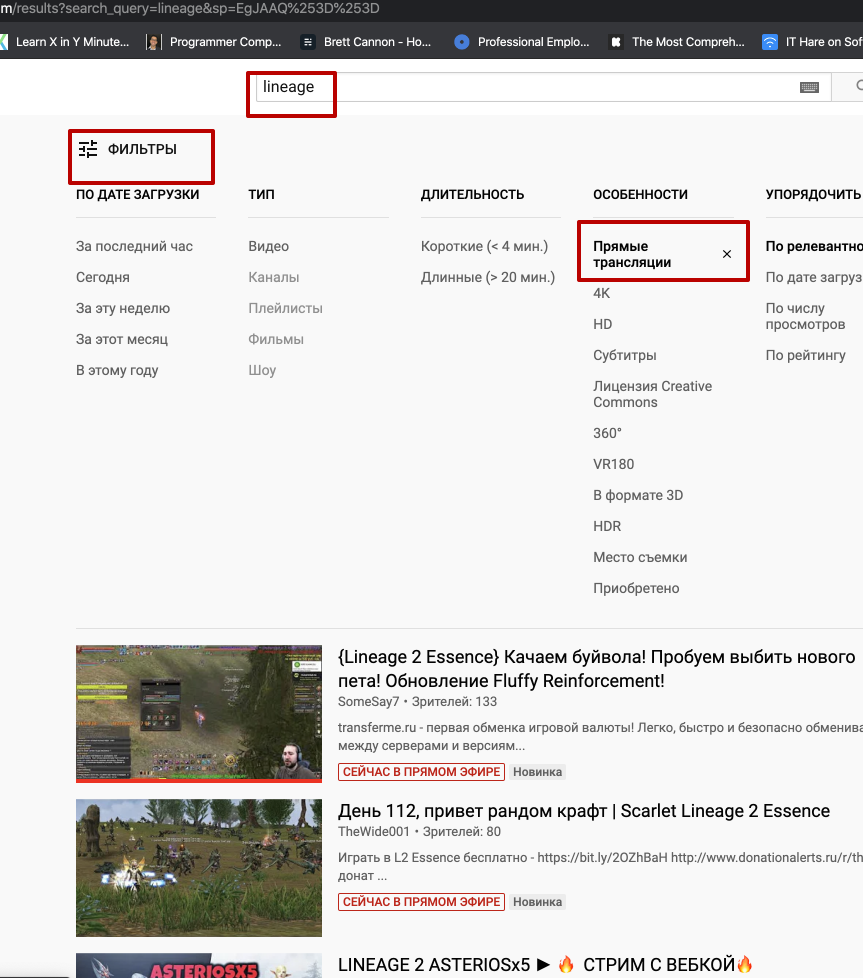This screenshot has height=978, width=863.
Task: Filter by За последний час upload date
Action: tap(134, 246)
